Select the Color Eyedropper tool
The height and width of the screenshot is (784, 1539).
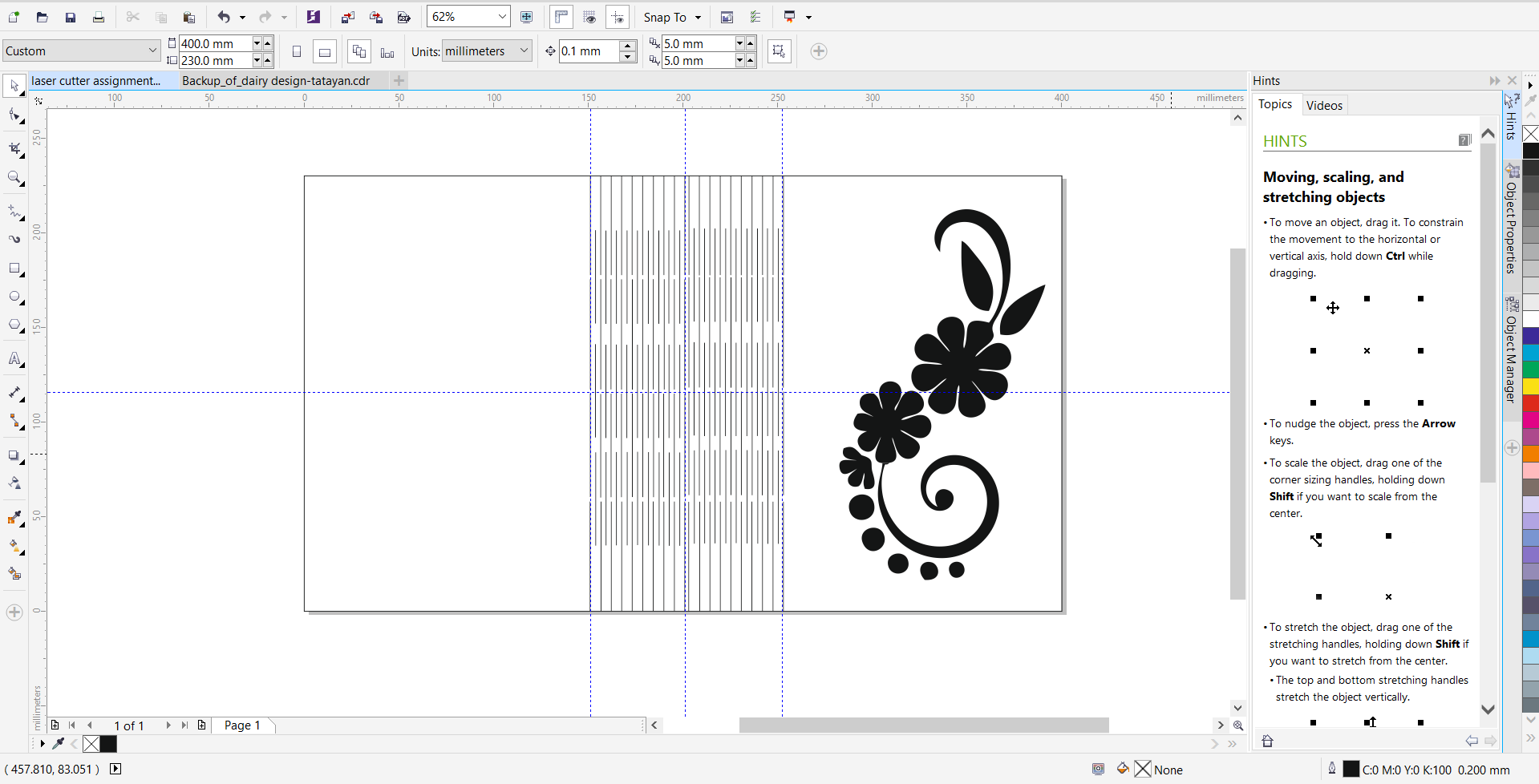[14, 518]
